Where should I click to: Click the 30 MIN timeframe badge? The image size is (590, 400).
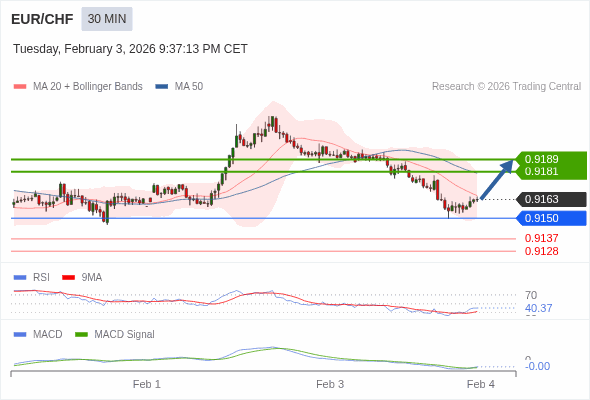[x=107, y=19]
